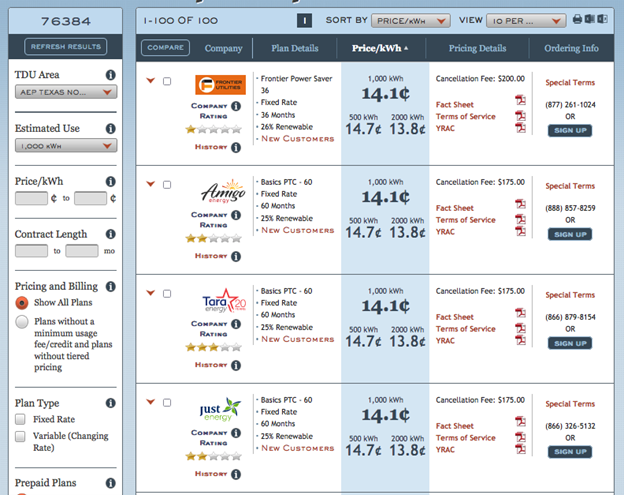Click the Compare button
The width and height of the screenshot is (624, 495).
tap(166, 48)
